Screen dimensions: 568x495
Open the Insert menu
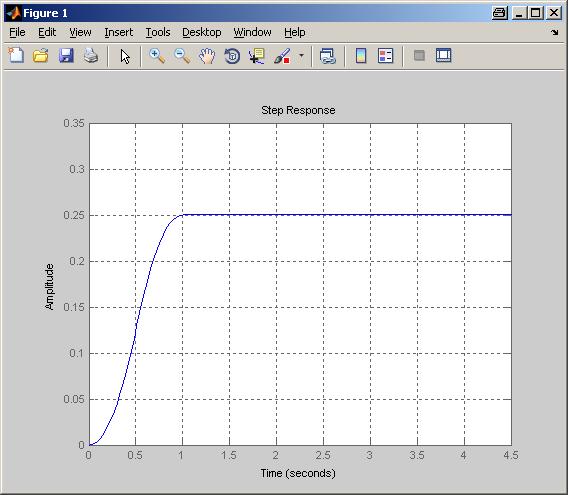pyautogui.click(x=118, y=32)
